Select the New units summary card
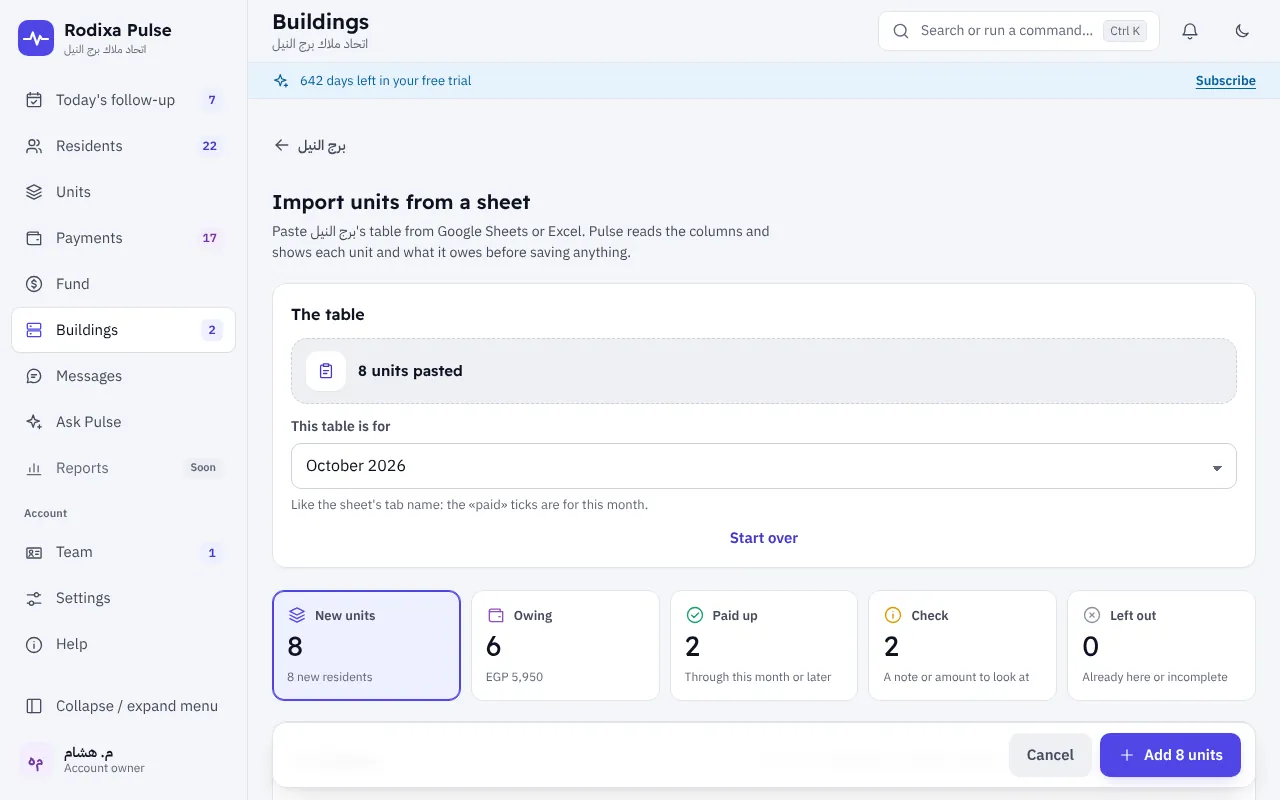The width and height of the screenshot is (1280, 800). pos(366,645)
